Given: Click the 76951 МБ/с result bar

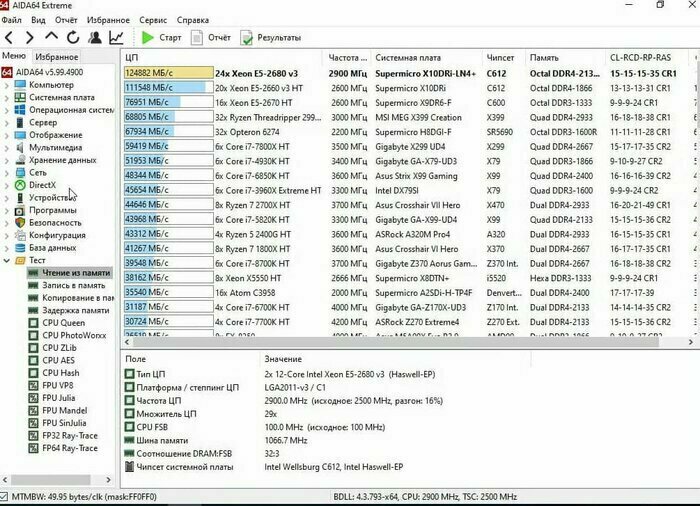Looking at the screenshot, I should (x=169, y=102).
